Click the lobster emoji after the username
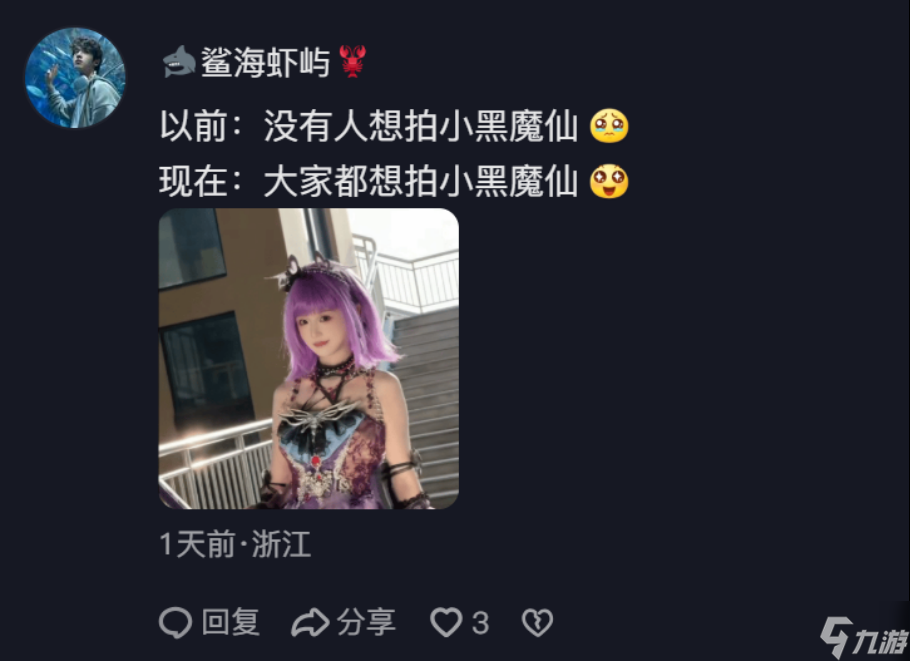This screenshot has width=910, height=661. [352, 62]
